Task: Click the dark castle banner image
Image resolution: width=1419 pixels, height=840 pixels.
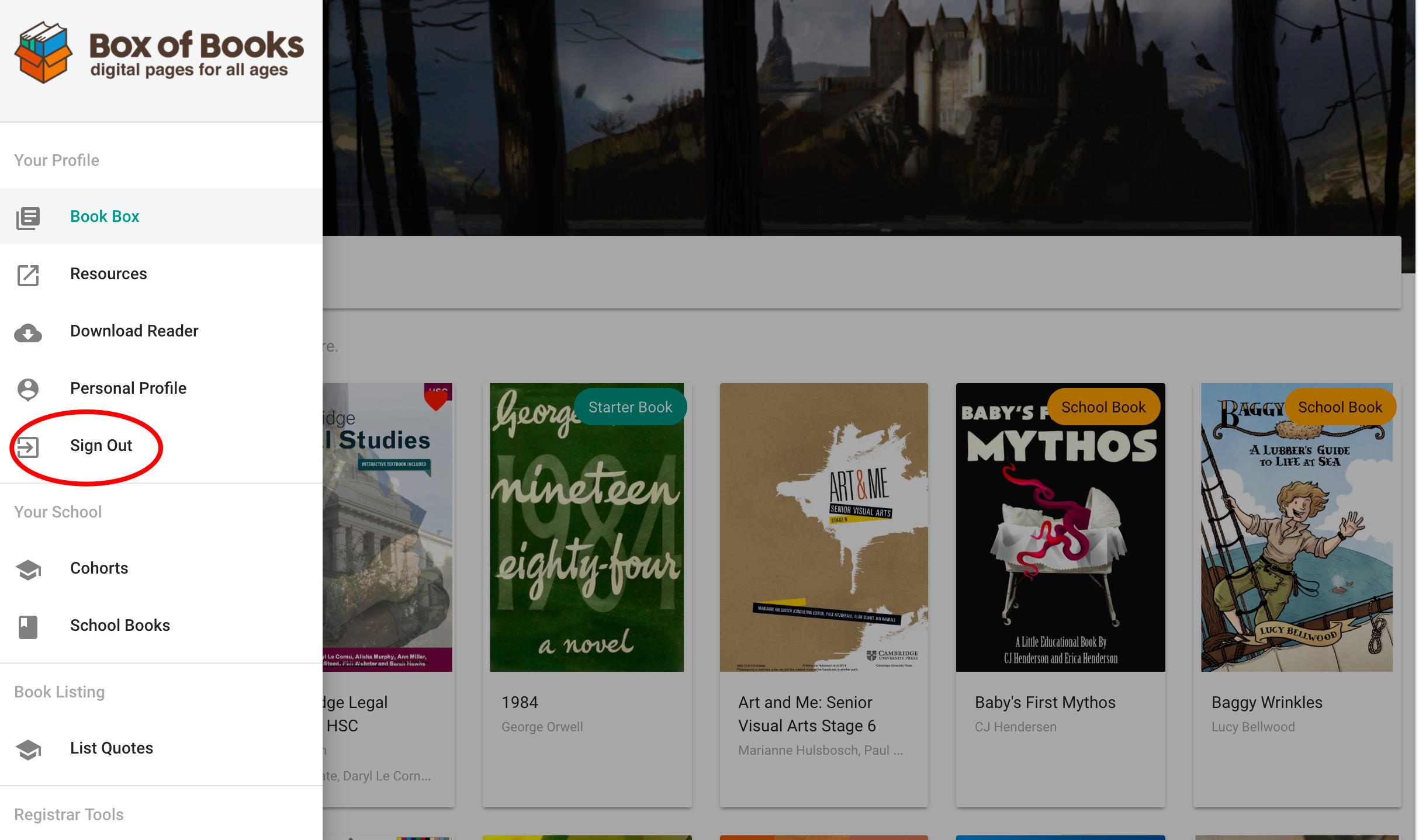Action: [868, 118]
